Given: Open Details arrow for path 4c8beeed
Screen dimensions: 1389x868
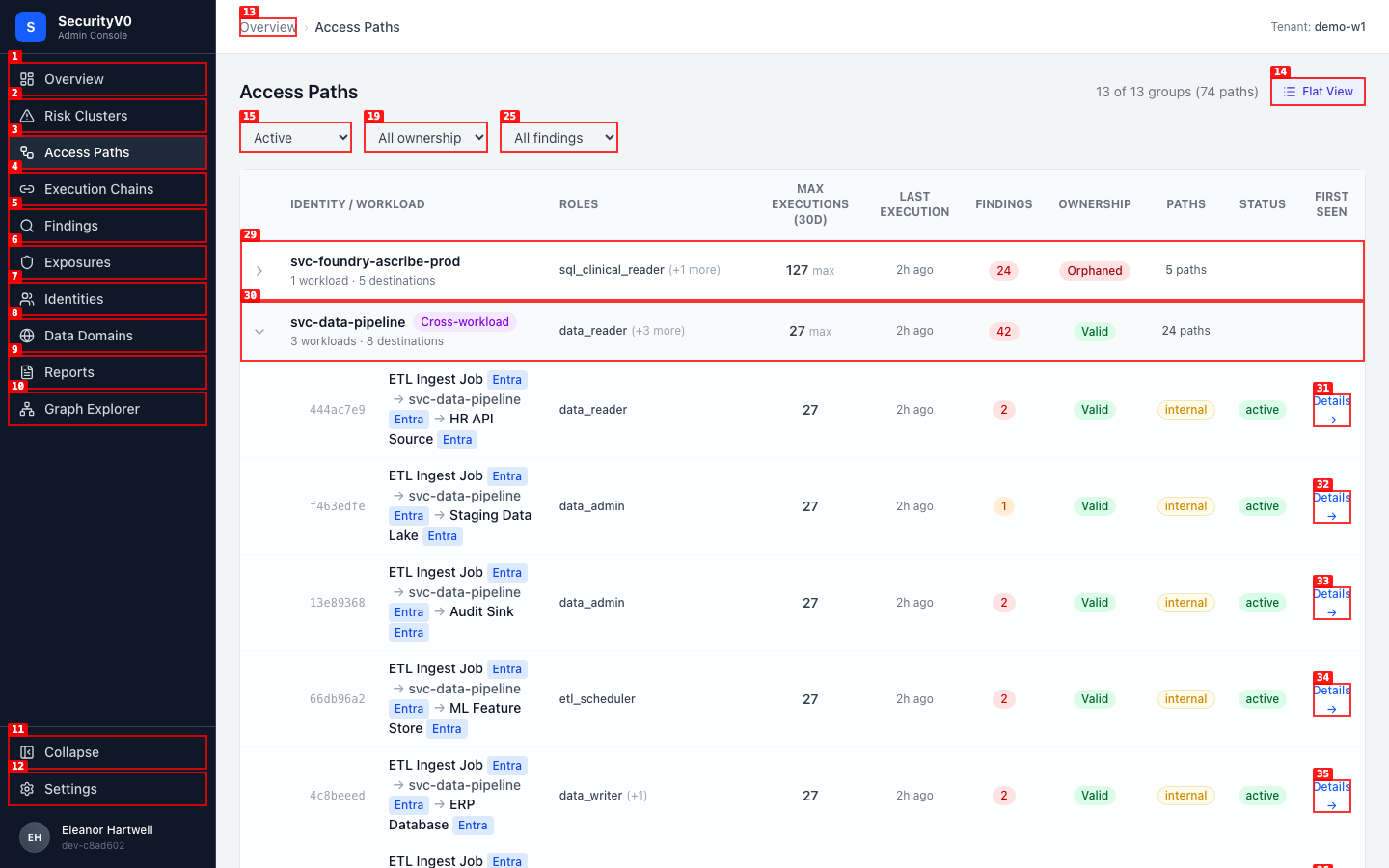Looking at the screenshot, I should click(1332, 805).
